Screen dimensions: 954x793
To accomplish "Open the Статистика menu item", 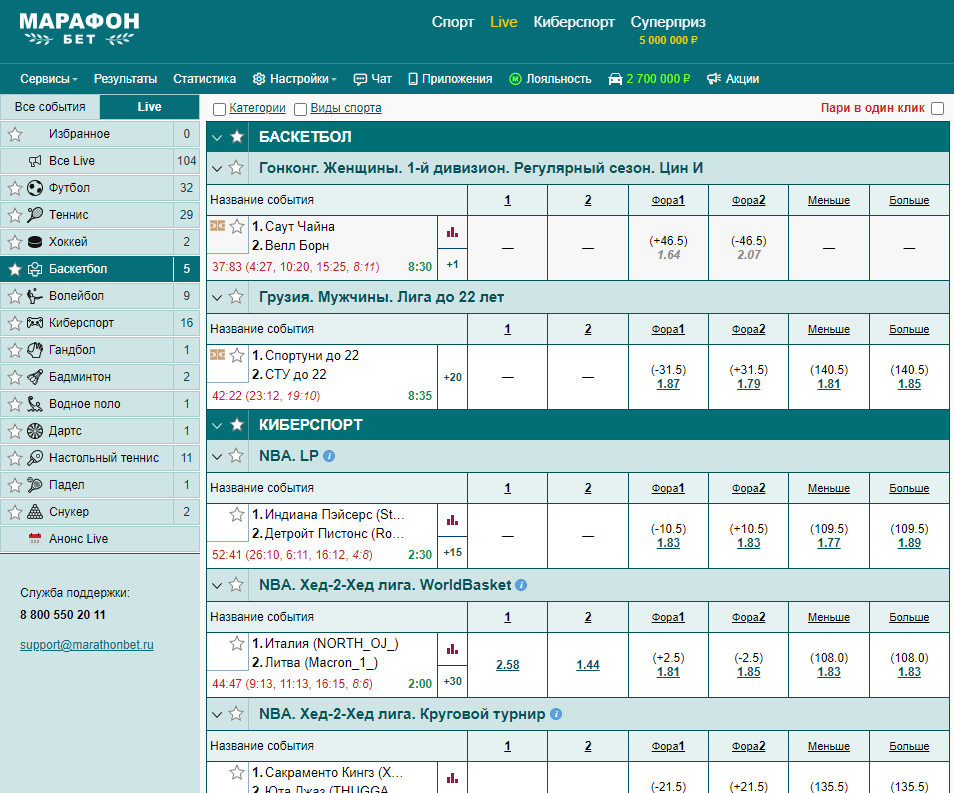I will [204, 79].
